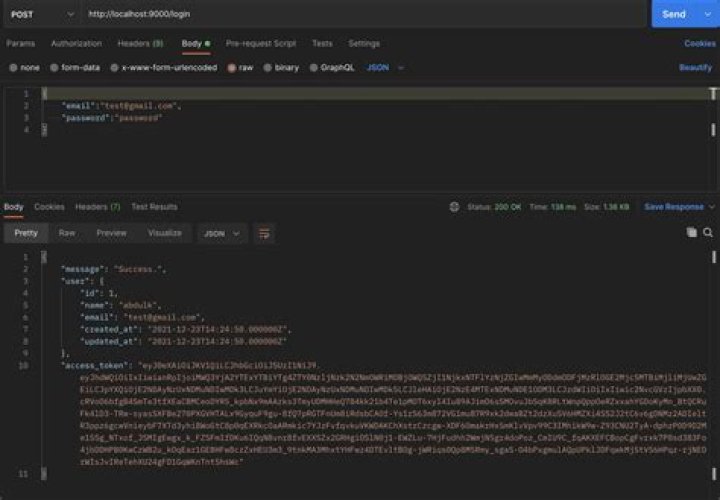Switch response view to Preview

[x=112, y=233]
